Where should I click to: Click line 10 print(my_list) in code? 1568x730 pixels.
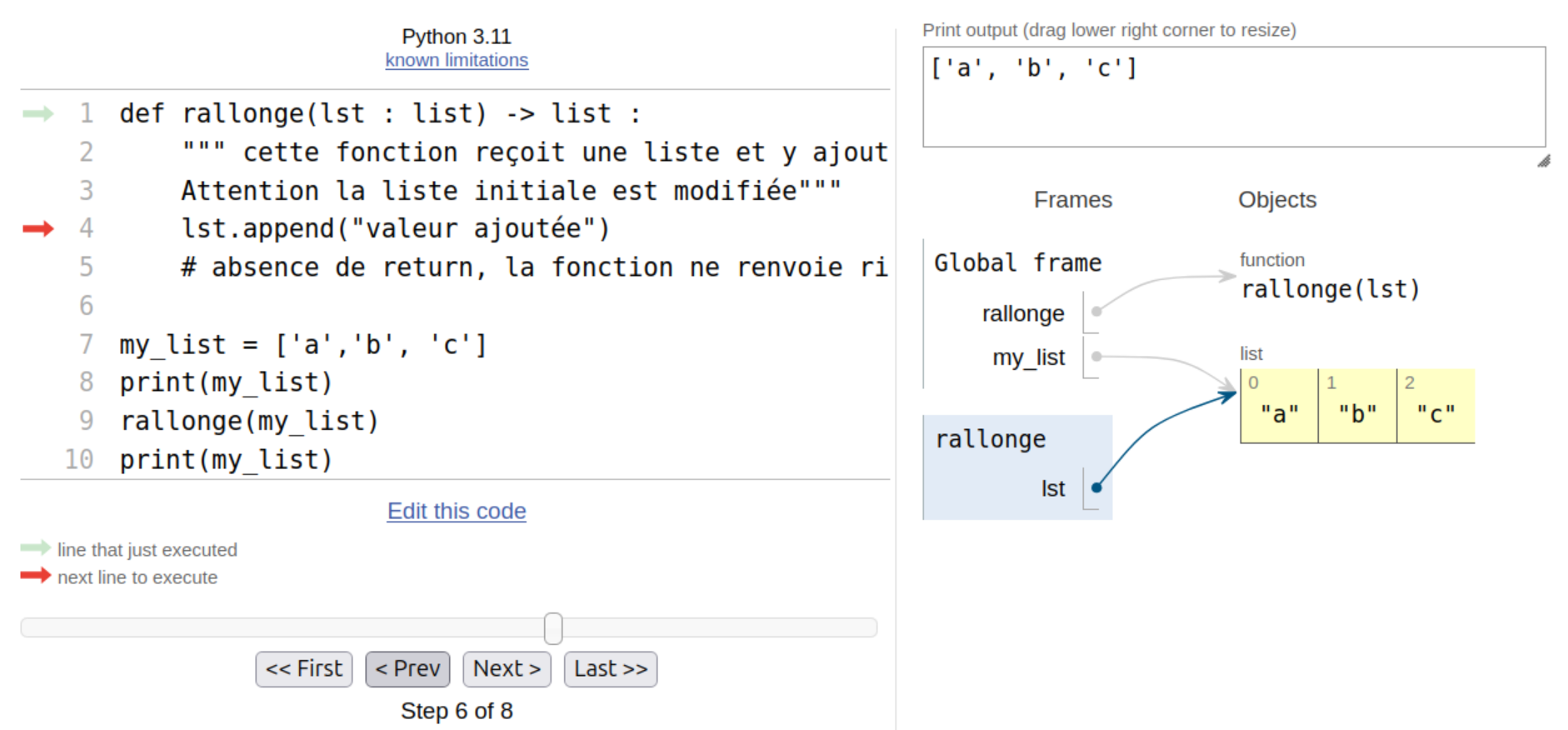pyautogui.click(x=226, y=460)
